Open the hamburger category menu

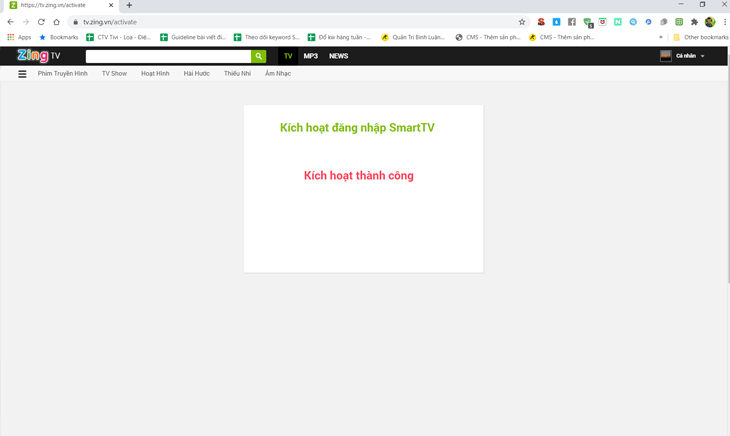click(22, 74)
